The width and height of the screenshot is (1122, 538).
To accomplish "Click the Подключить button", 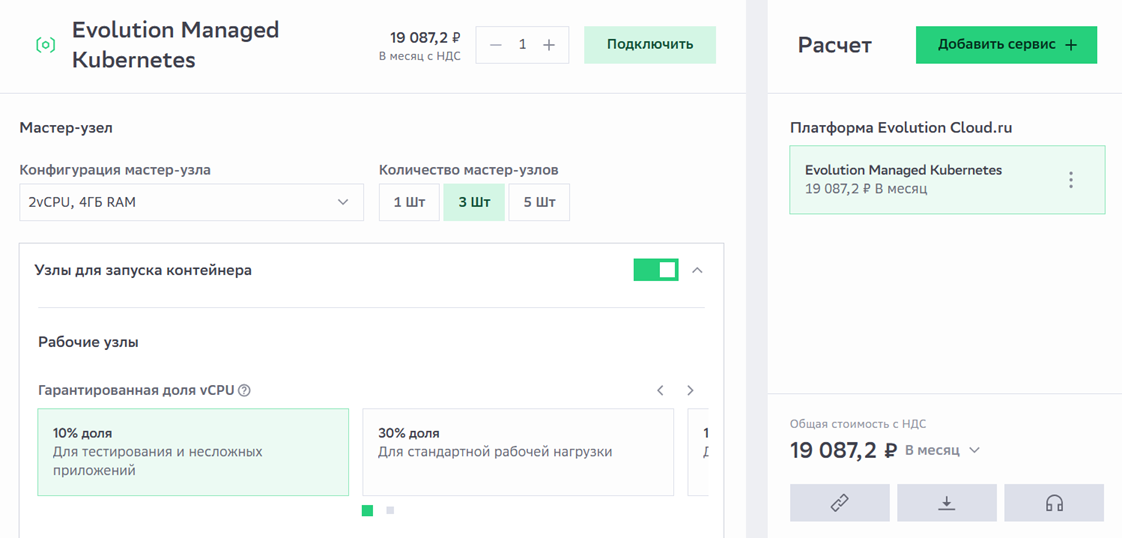I will 650,45.
